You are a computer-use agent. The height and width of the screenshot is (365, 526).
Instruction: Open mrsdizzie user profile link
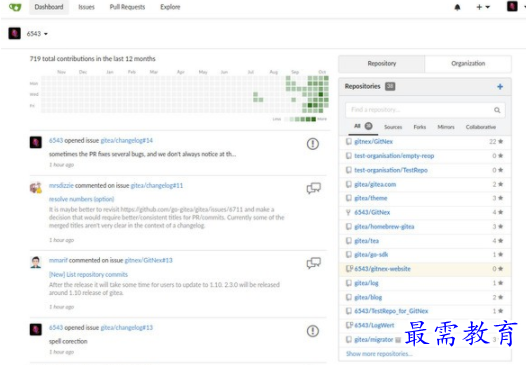coord(61,185)
